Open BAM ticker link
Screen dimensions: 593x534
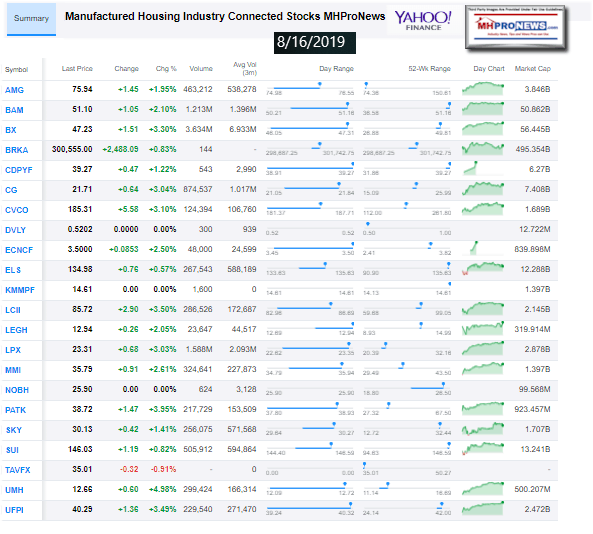(x=14, y=110)
